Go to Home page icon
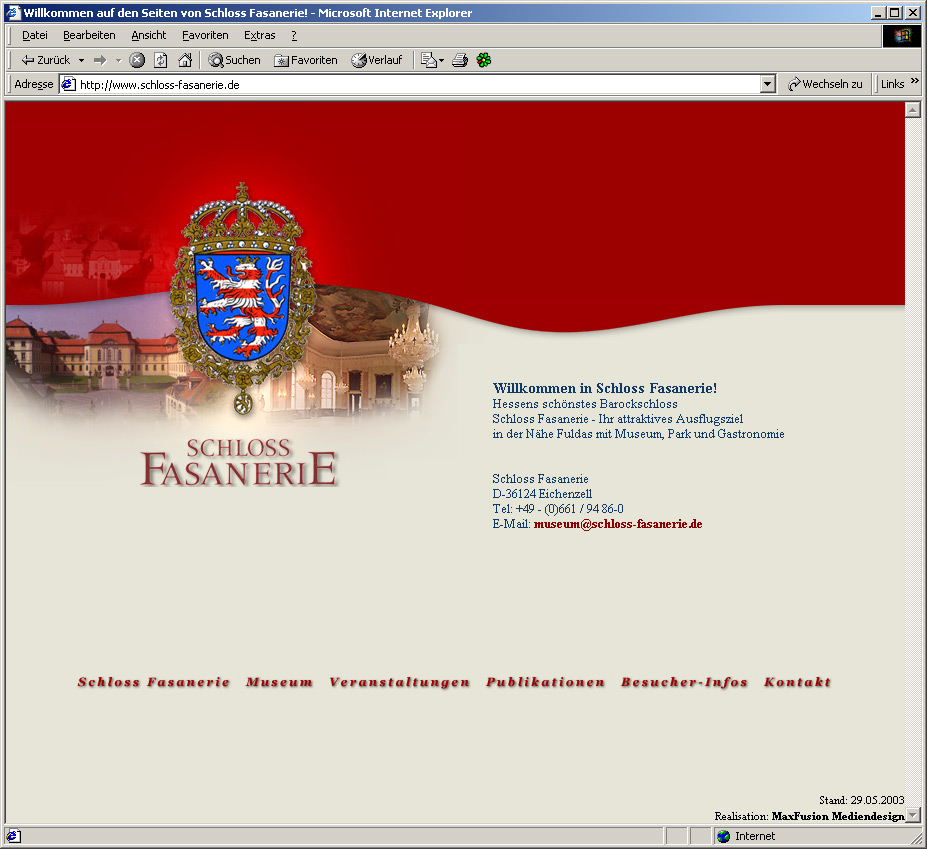The height and width of the screenshot is (849, 927). click(x=185, y=60)
